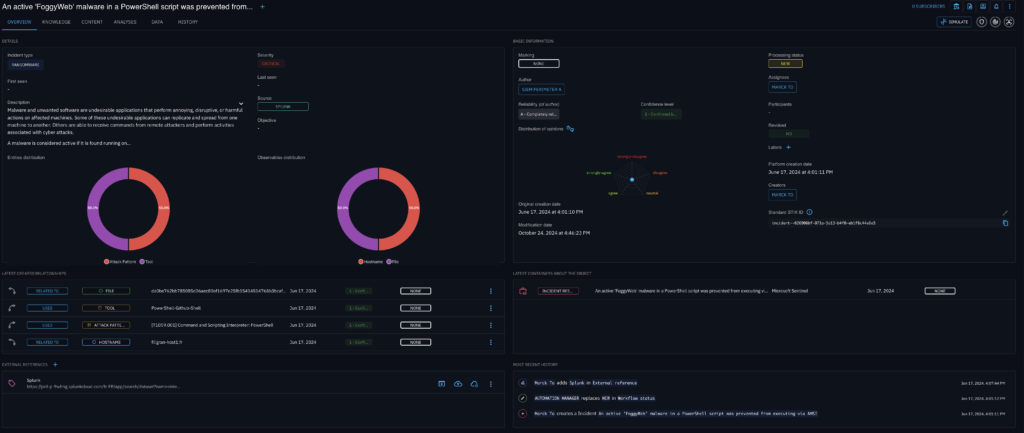This screenshot has width=1024, height=433.
Task: Click the Microsoft Sentinel author text
Action: click(x=790, y=291)
